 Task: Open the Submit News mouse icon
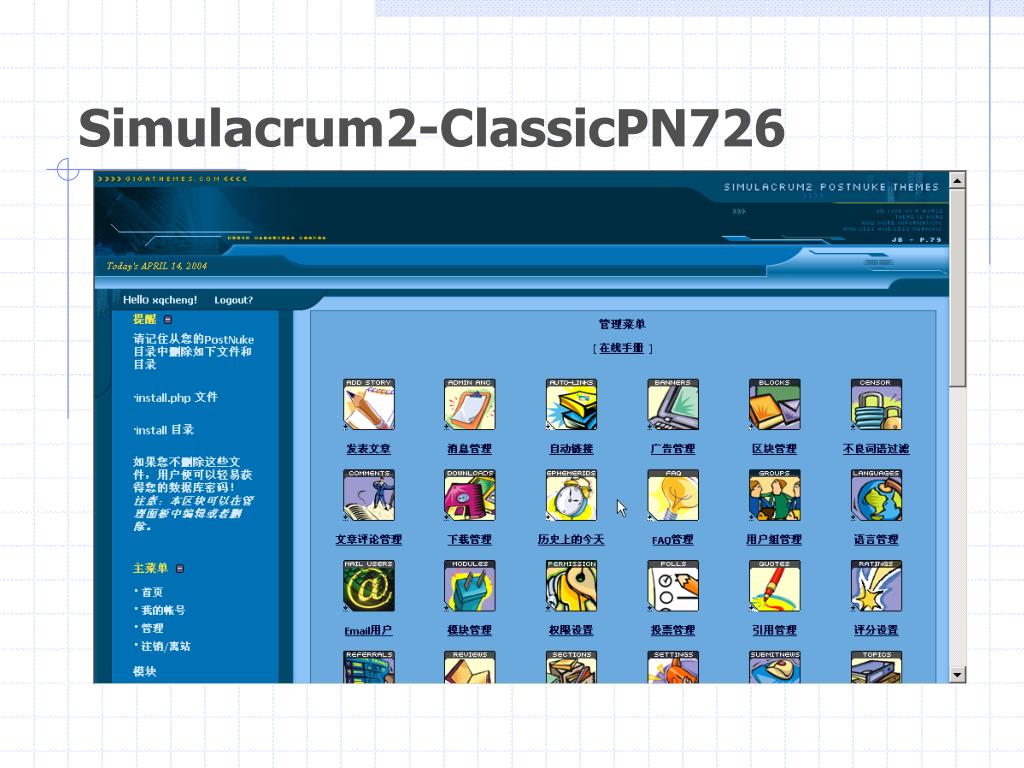[x=775, y=667]
